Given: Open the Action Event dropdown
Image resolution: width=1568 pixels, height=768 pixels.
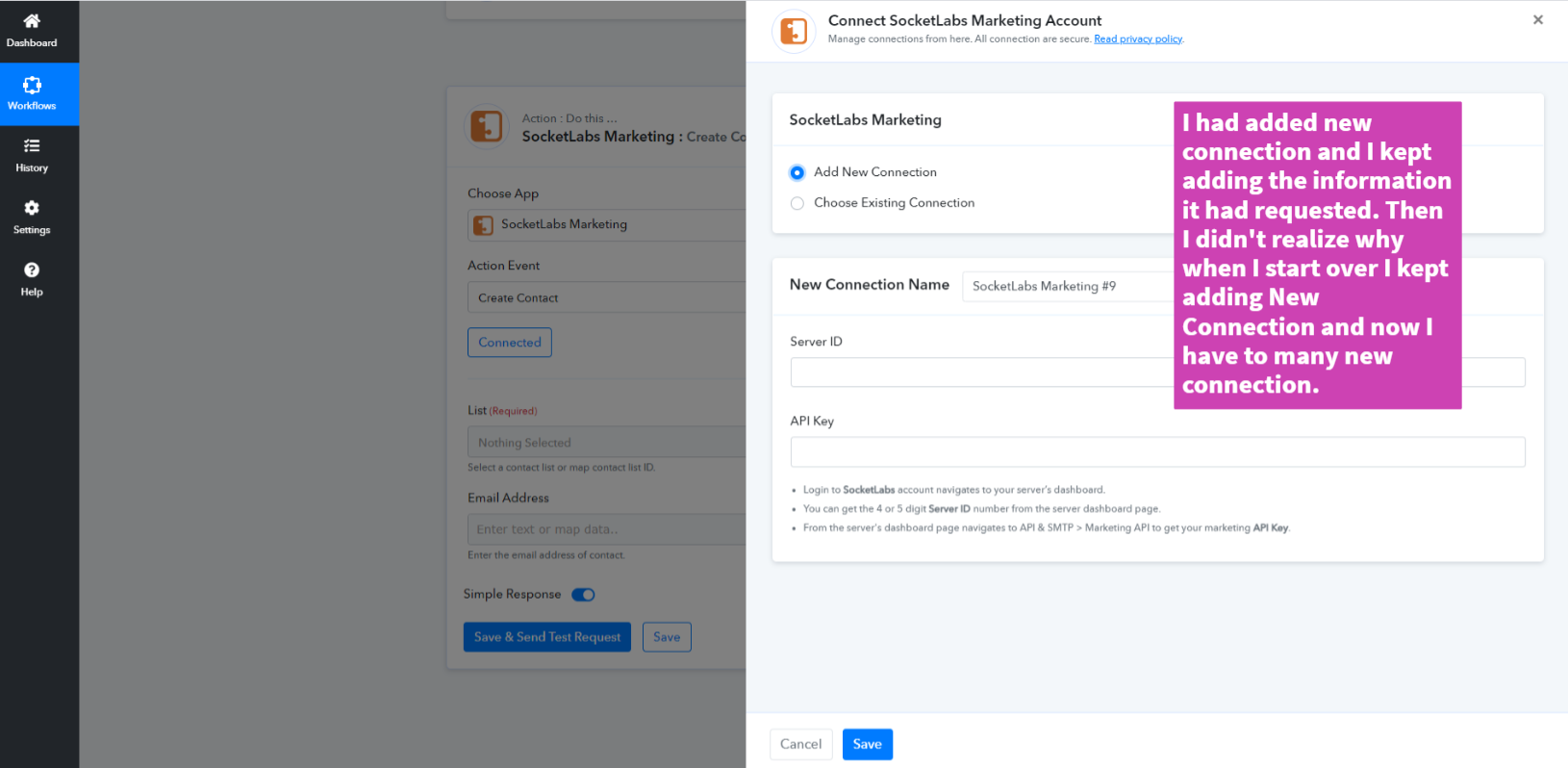Looking at the screenshot, I should [607, 297].
